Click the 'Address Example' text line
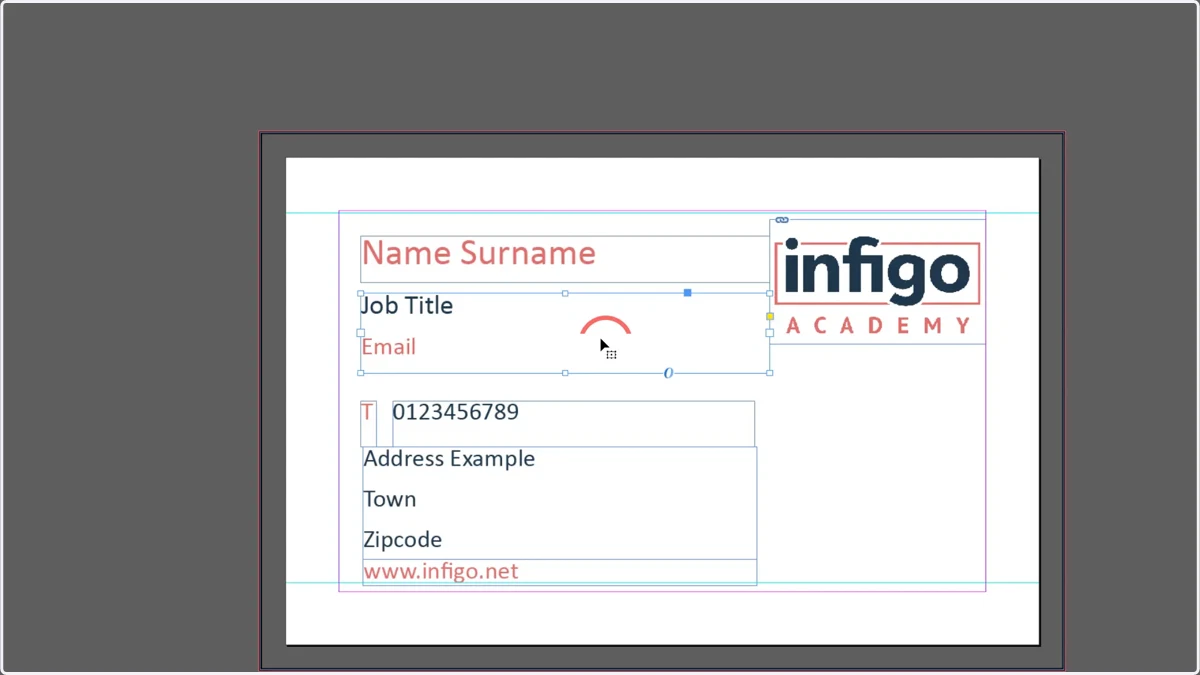This screenshot has width=1200, height=675. point(449,459)
